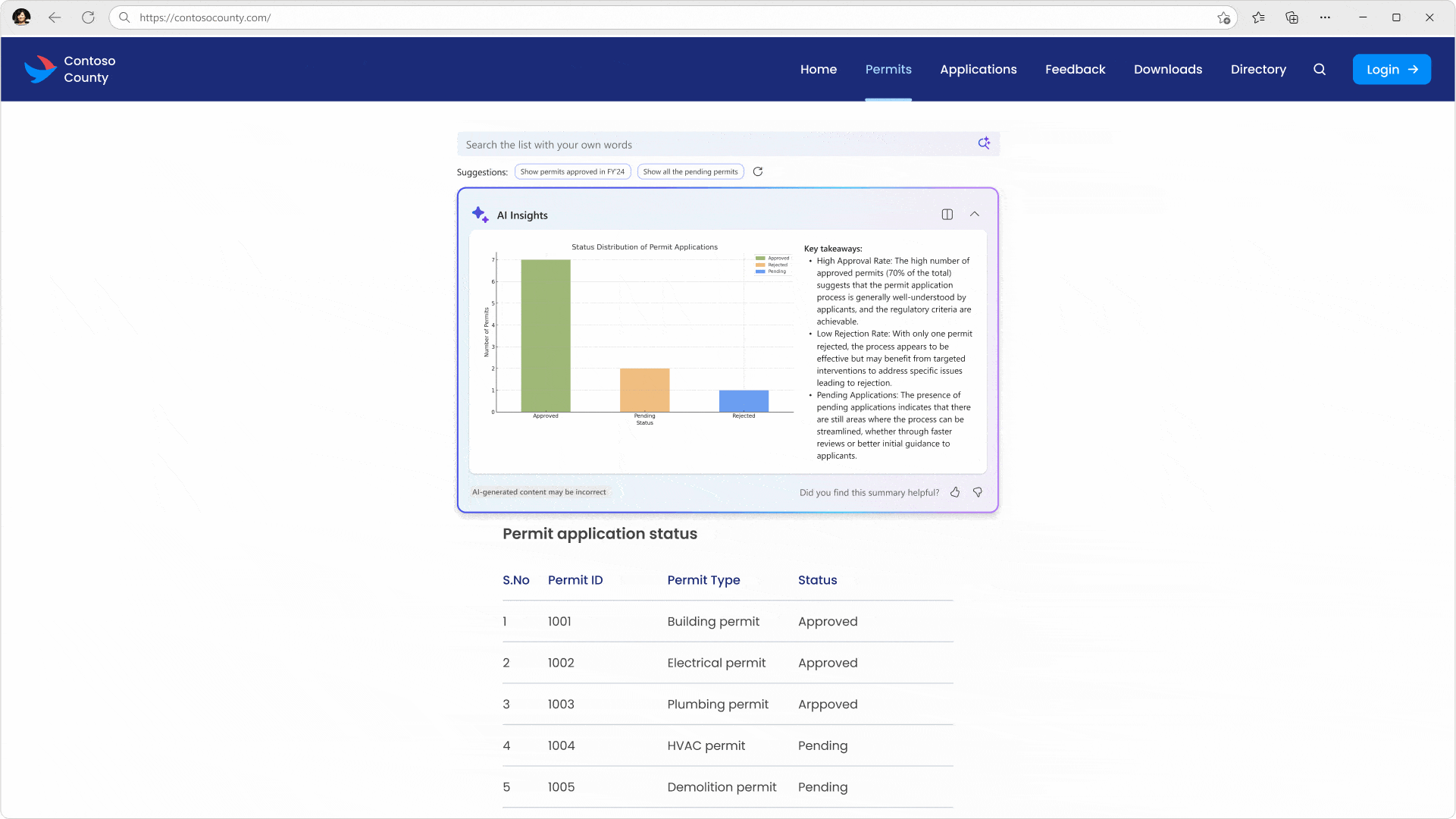This screenshot has height=819, width=1456.
Task: Open the browser profile avatar menu
Action: click(21, 17)
